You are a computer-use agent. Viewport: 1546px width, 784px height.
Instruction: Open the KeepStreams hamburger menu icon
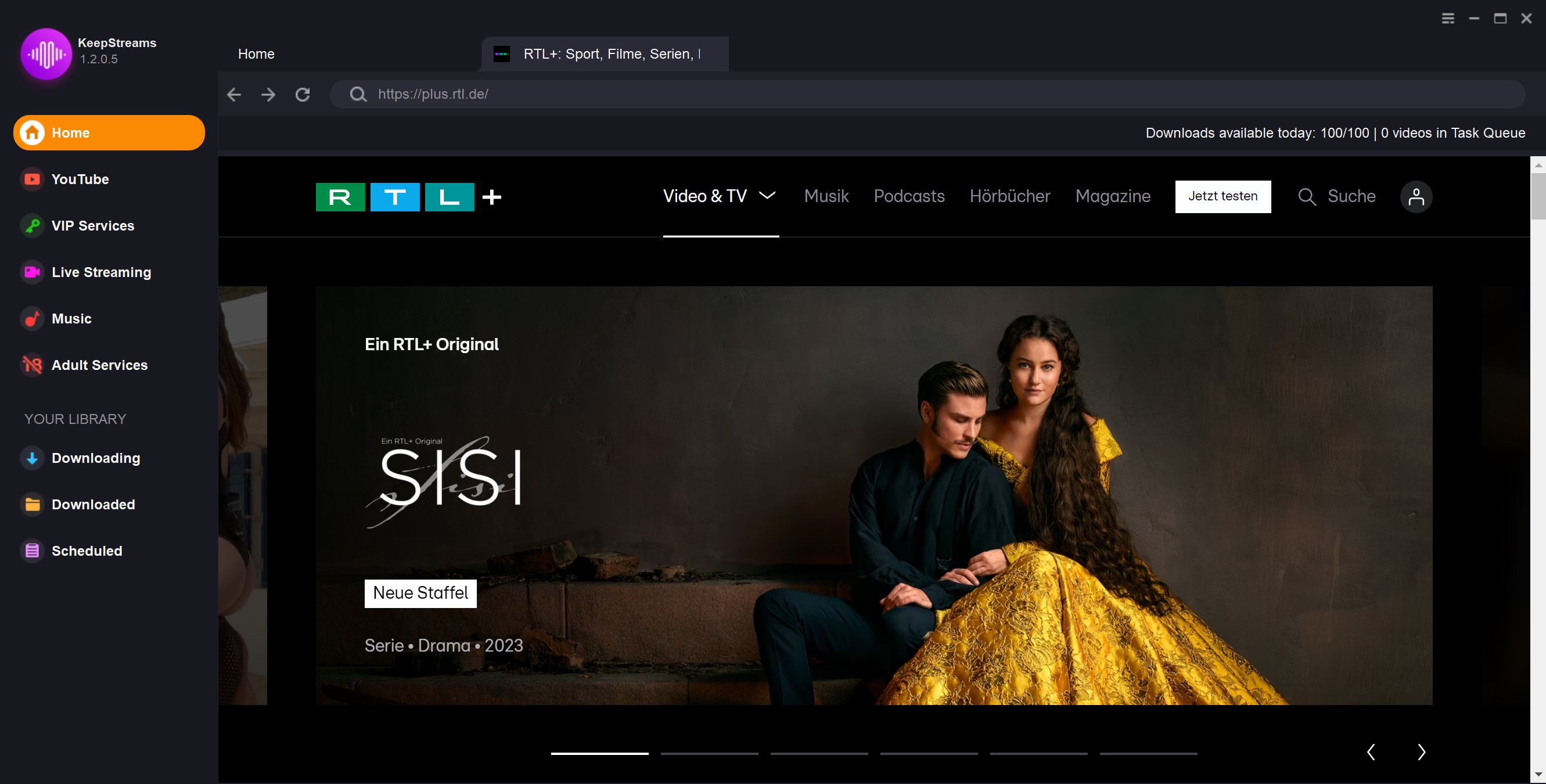click(1448, 19)
